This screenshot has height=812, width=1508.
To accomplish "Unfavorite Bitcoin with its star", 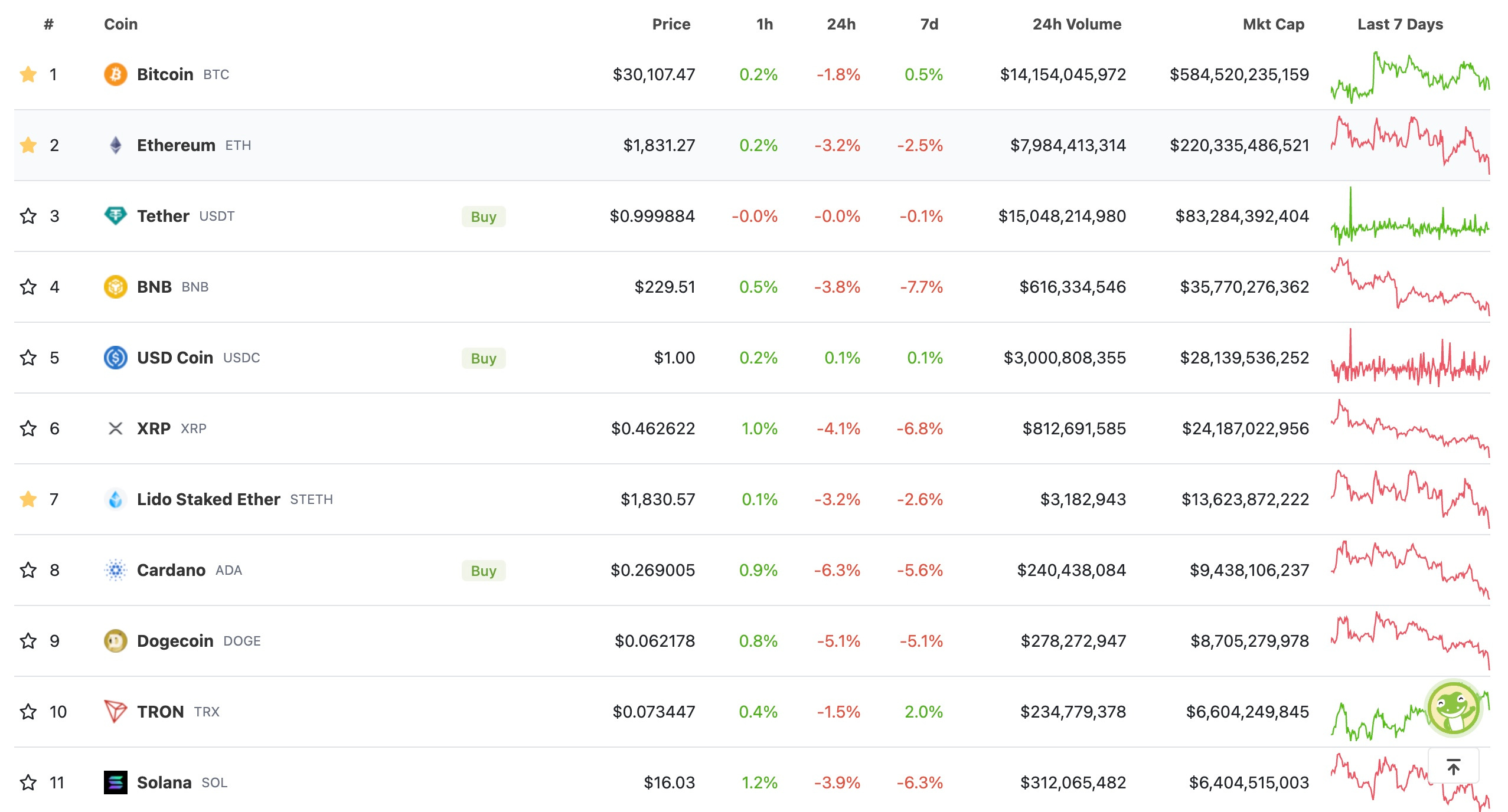I will click(28, 74).
